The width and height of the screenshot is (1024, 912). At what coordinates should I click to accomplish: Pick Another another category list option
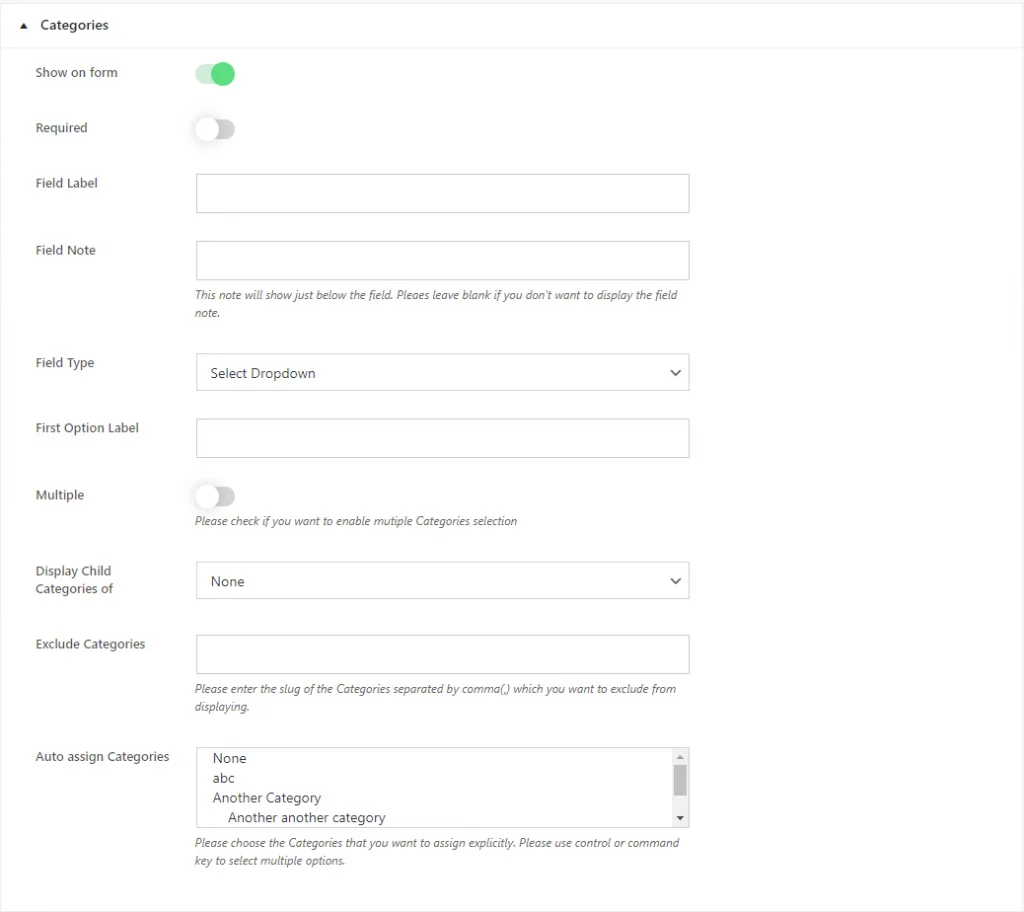[x=306, y=818]
